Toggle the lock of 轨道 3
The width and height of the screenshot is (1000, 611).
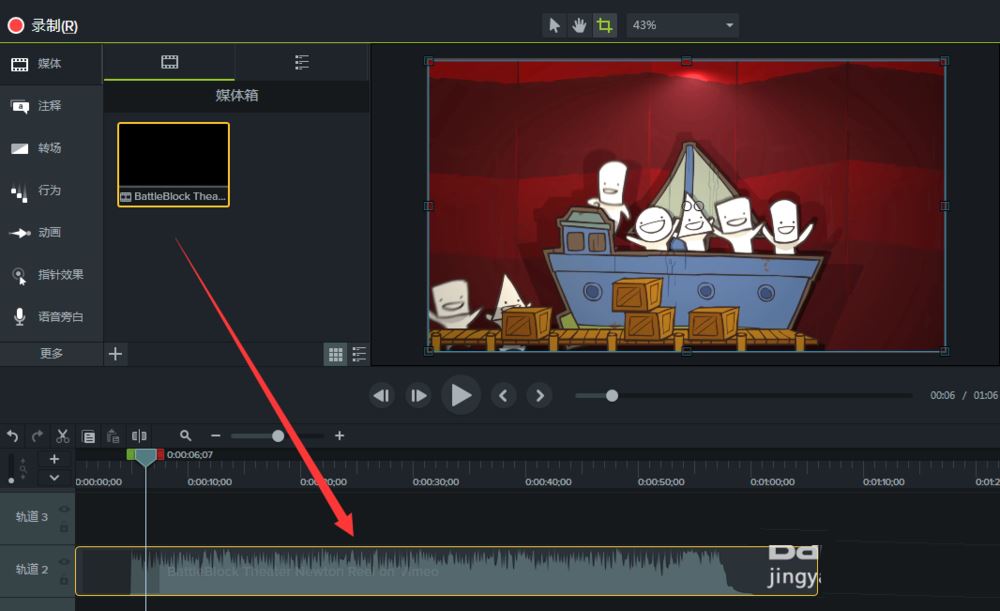pyautogui.click(x=64, y=527)
